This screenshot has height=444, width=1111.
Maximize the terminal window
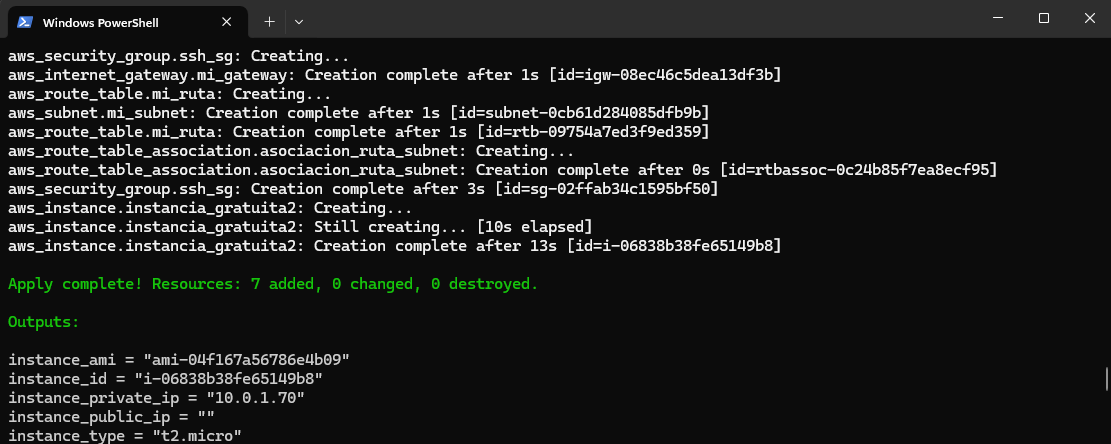[x=1044, y=18]
